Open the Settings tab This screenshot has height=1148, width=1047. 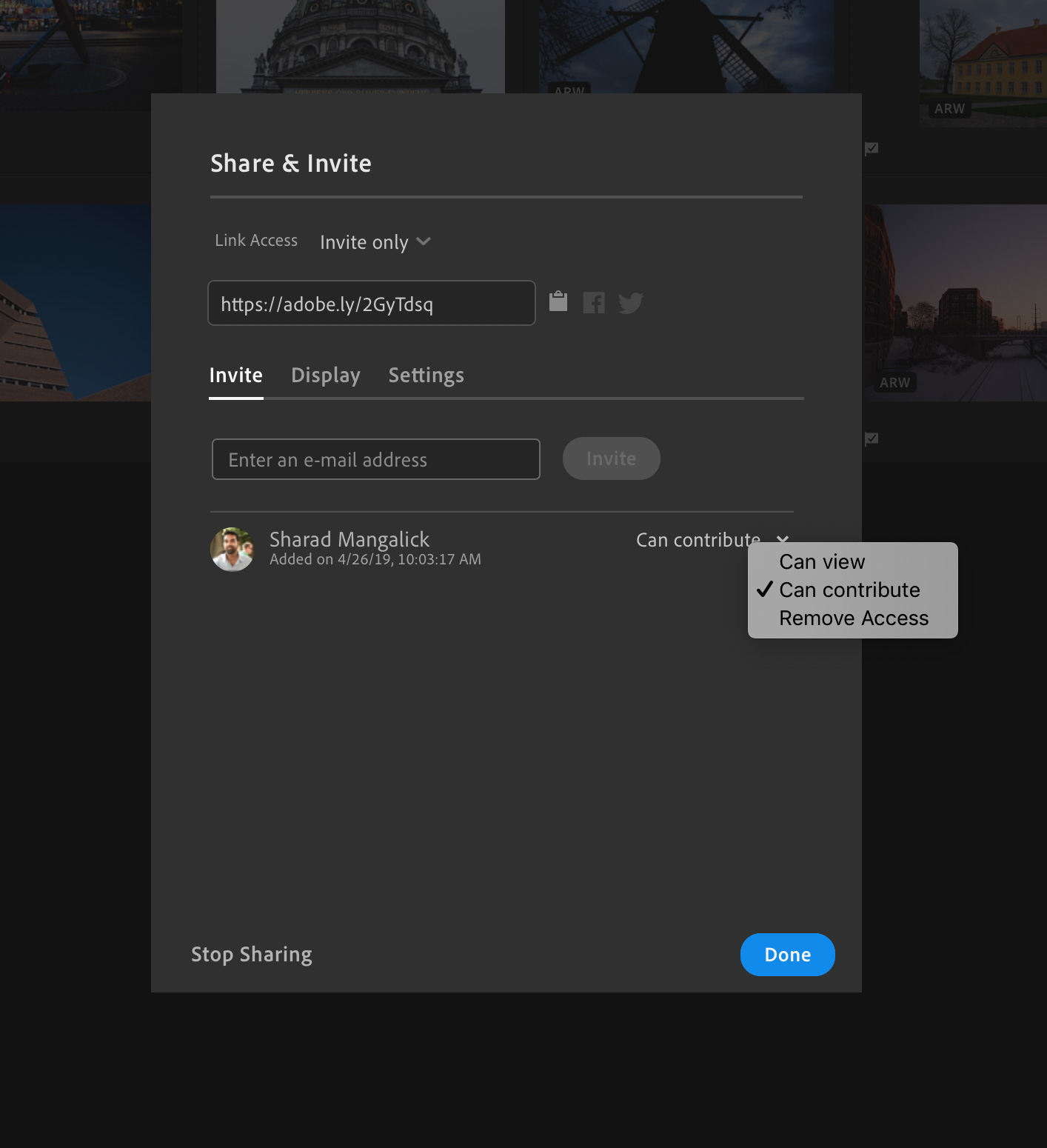426,376
